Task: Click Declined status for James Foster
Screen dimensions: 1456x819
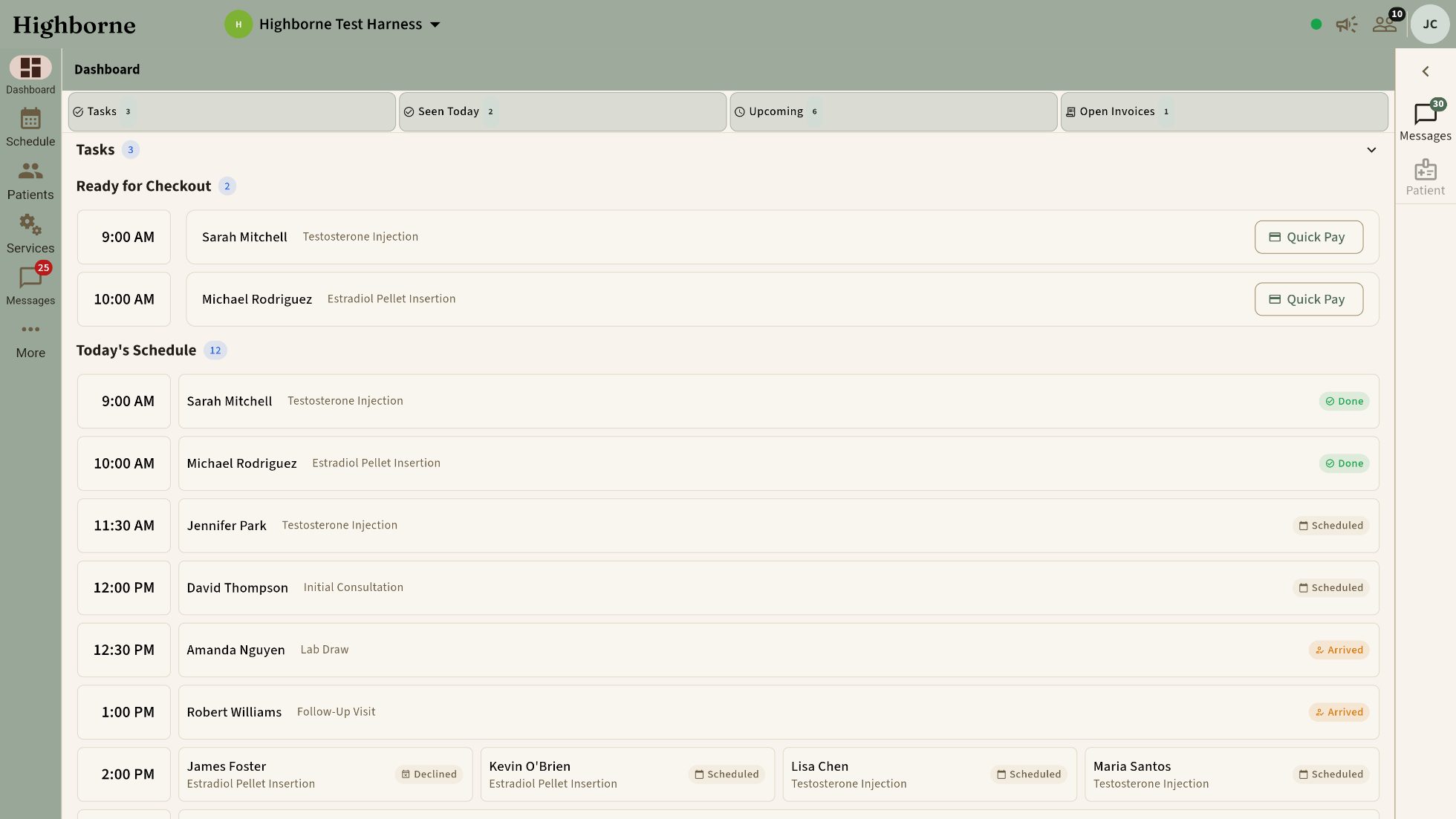Action: coord(429,774)
